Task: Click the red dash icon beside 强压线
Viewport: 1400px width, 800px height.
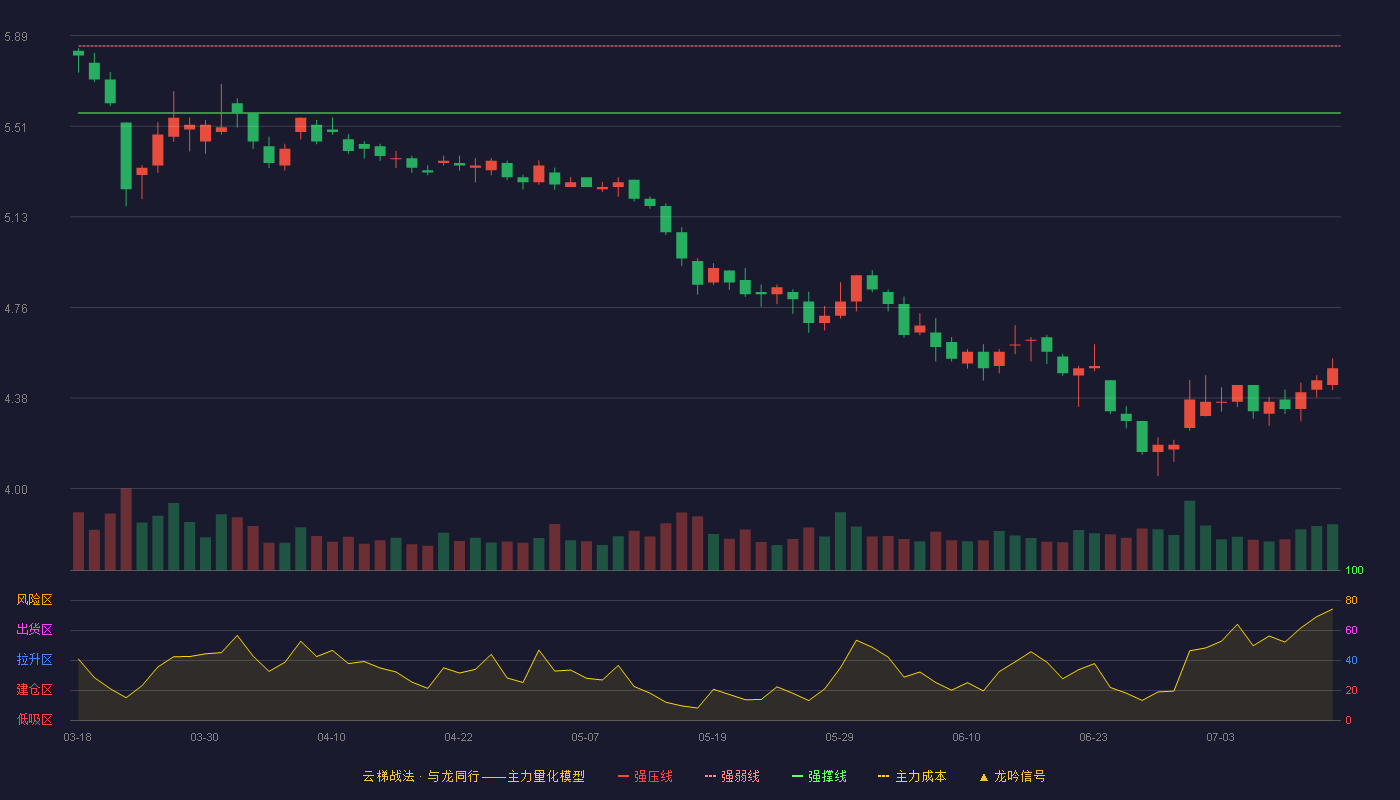Action: pos(624,776)
